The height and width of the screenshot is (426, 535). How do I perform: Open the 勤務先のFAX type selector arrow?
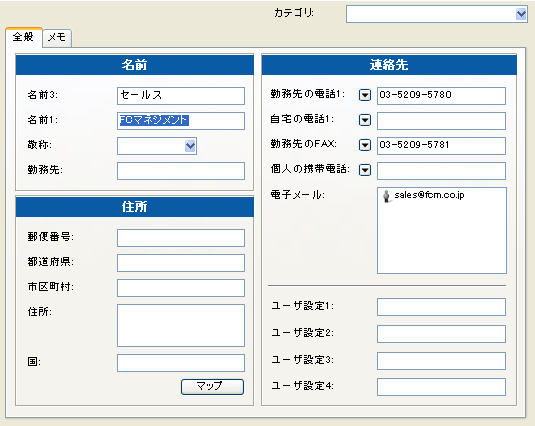click(365, 145)
